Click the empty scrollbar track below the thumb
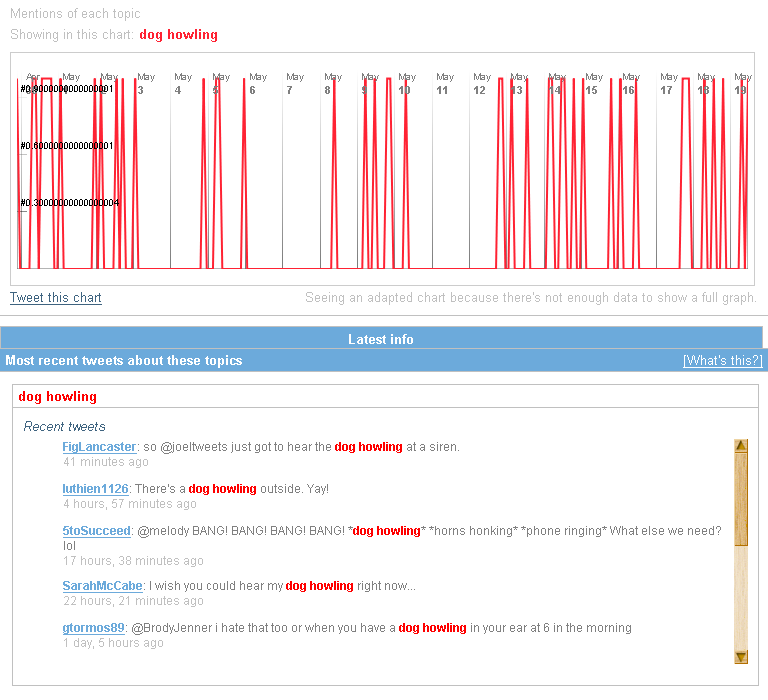Screen dimensions: 768x700 741,600
